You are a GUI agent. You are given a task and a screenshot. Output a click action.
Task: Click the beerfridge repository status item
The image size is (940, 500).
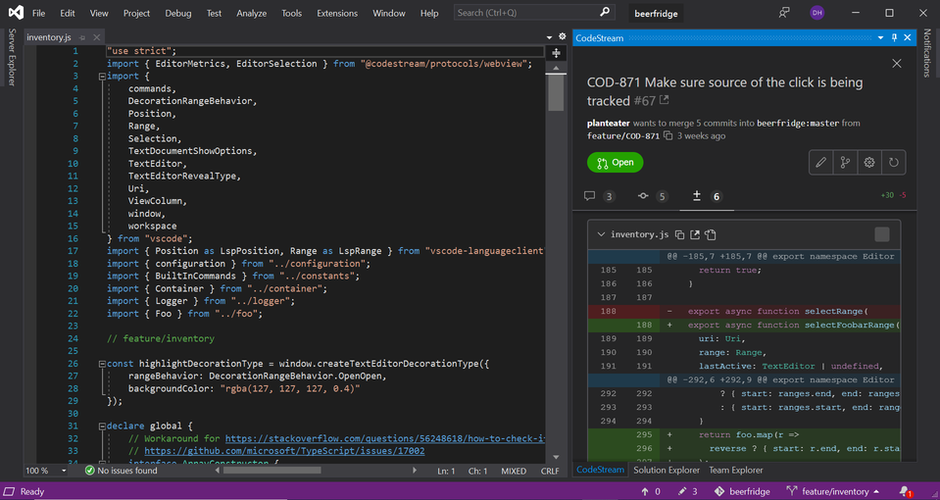[742, 492]
